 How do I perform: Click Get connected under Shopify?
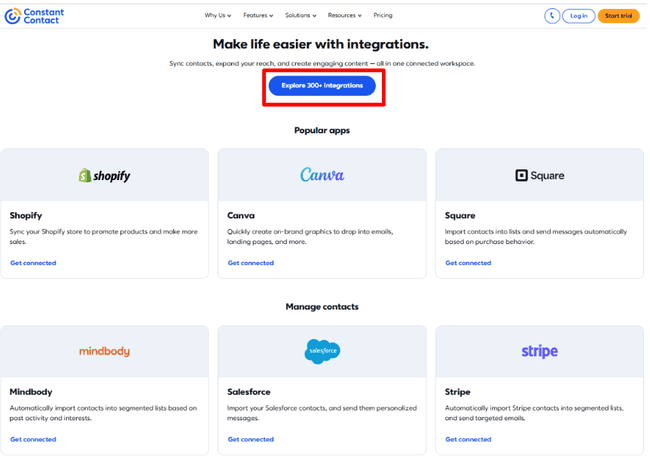[33, 264]
